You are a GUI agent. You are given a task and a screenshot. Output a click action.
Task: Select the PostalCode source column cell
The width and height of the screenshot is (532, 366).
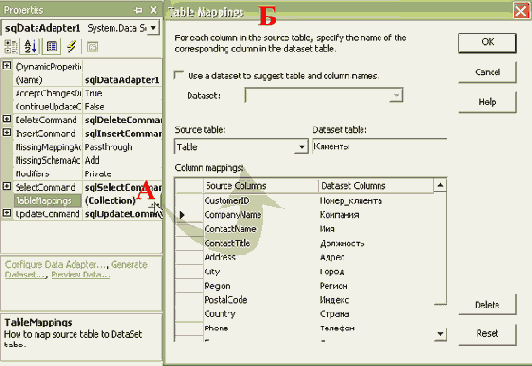click(261, 300)
